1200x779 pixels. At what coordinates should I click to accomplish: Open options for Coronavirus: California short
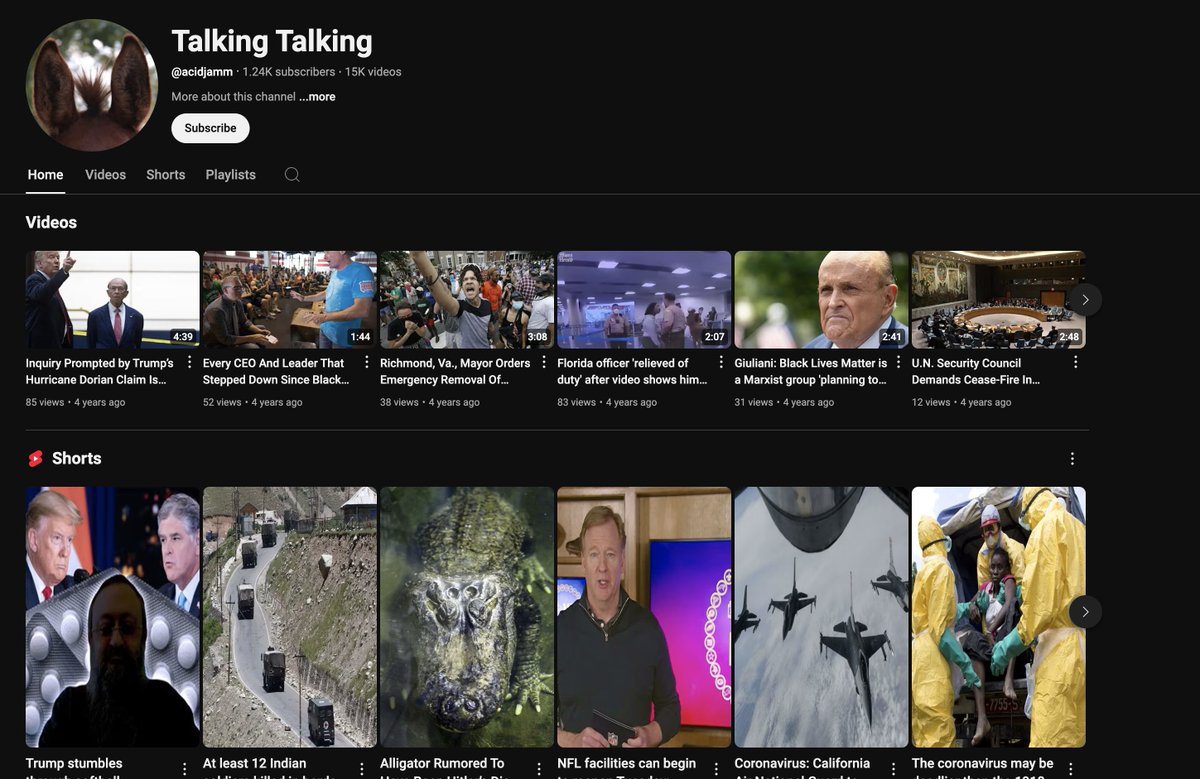click(x=894, y=769)
